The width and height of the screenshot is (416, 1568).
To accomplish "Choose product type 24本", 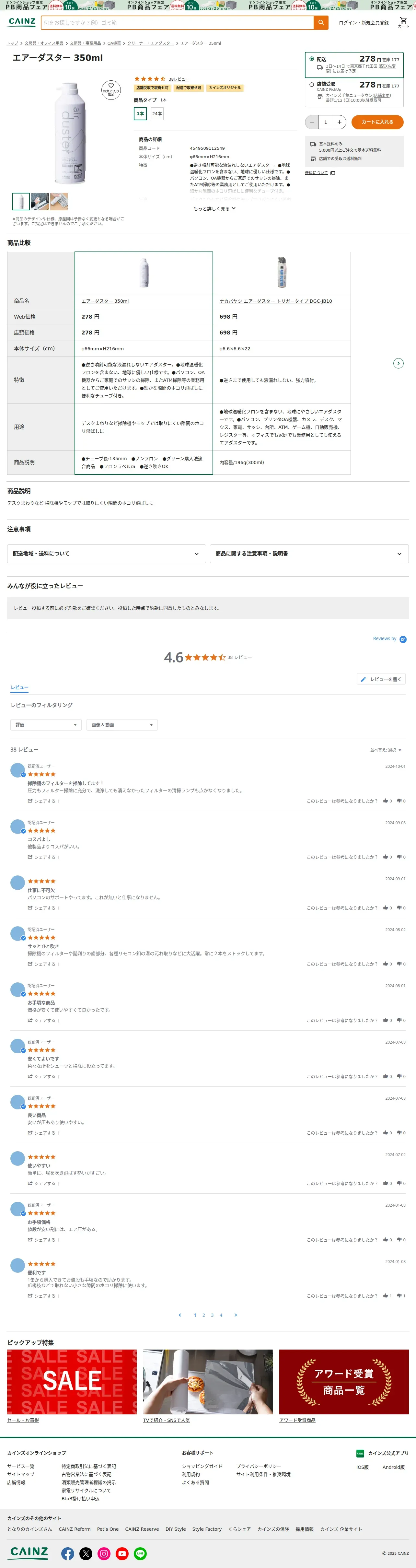I will (x=157, y=114).
